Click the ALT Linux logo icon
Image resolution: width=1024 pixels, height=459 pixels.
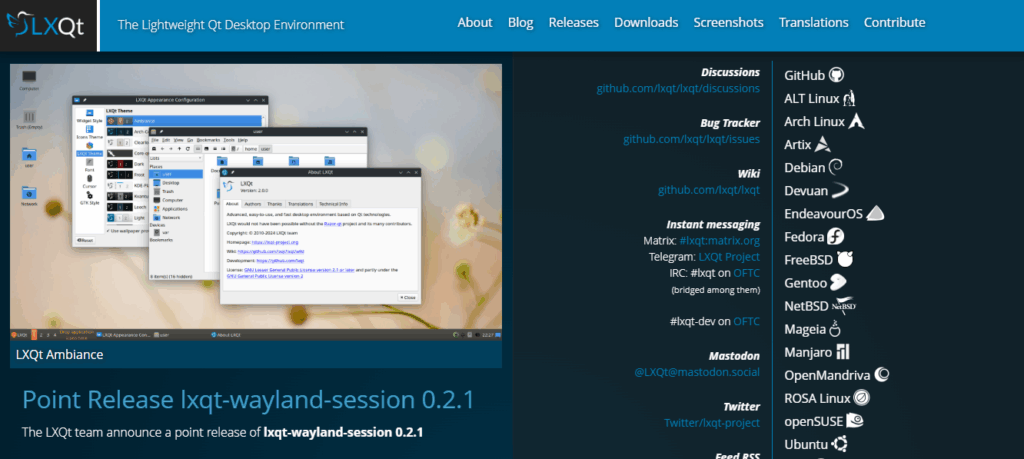(x=849, y=99)
